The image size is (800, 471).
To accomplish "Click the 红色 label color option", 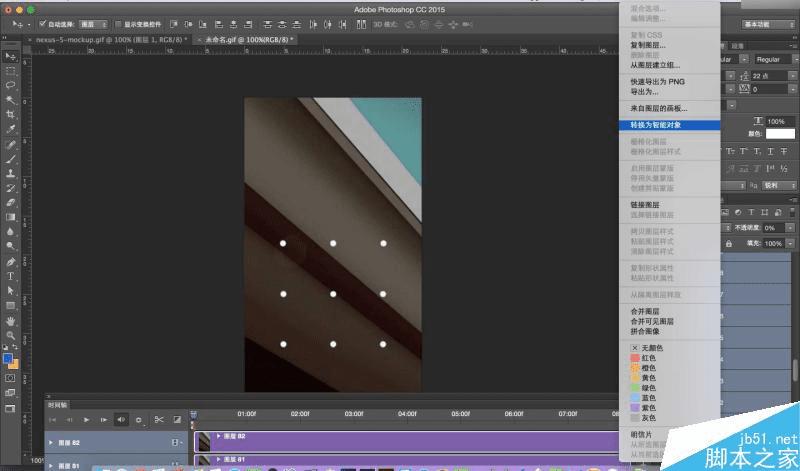I will (649, 357).
